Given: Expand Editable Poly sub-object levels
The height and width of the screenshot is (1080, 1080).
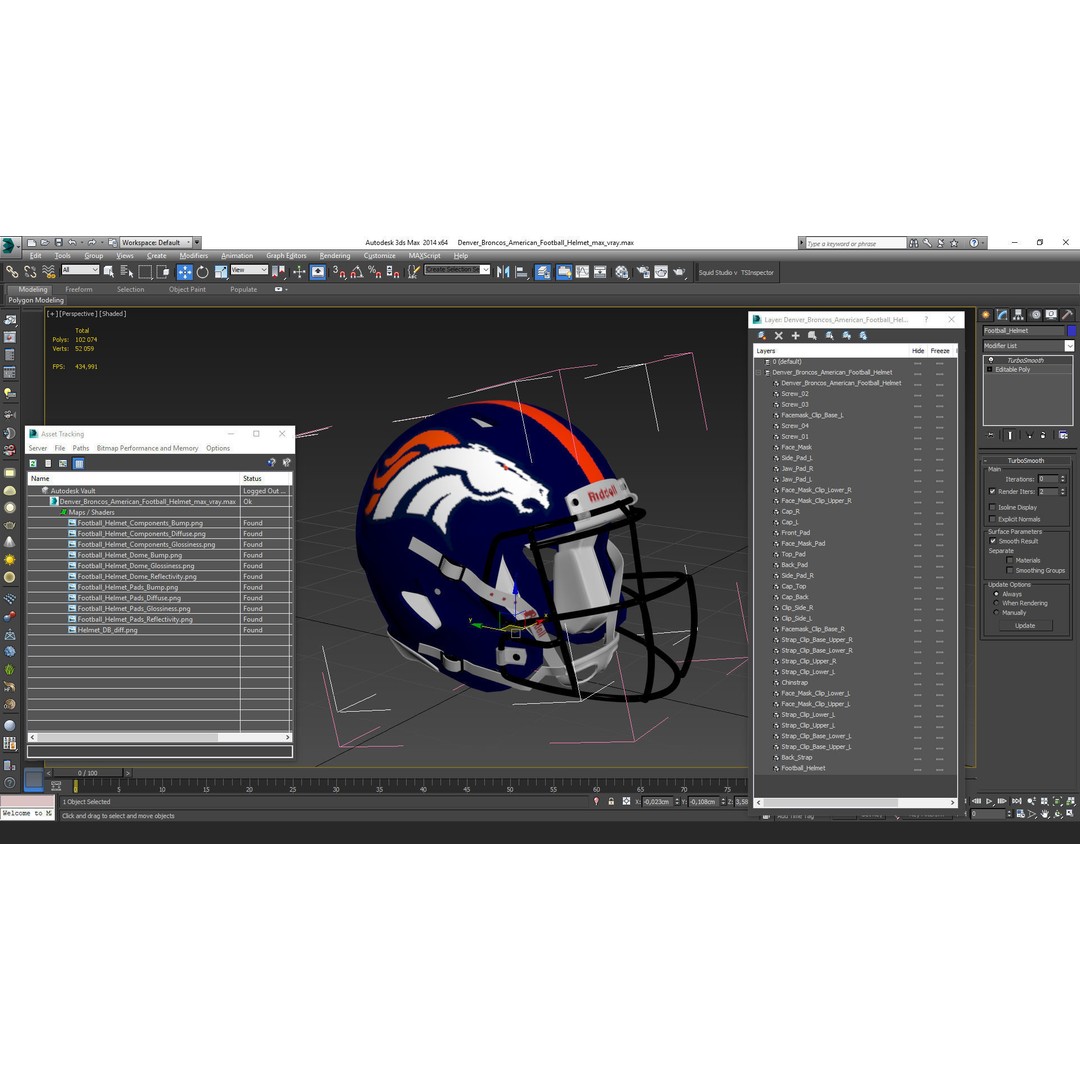Looking at the screenshot, I should tap(990, 370).
